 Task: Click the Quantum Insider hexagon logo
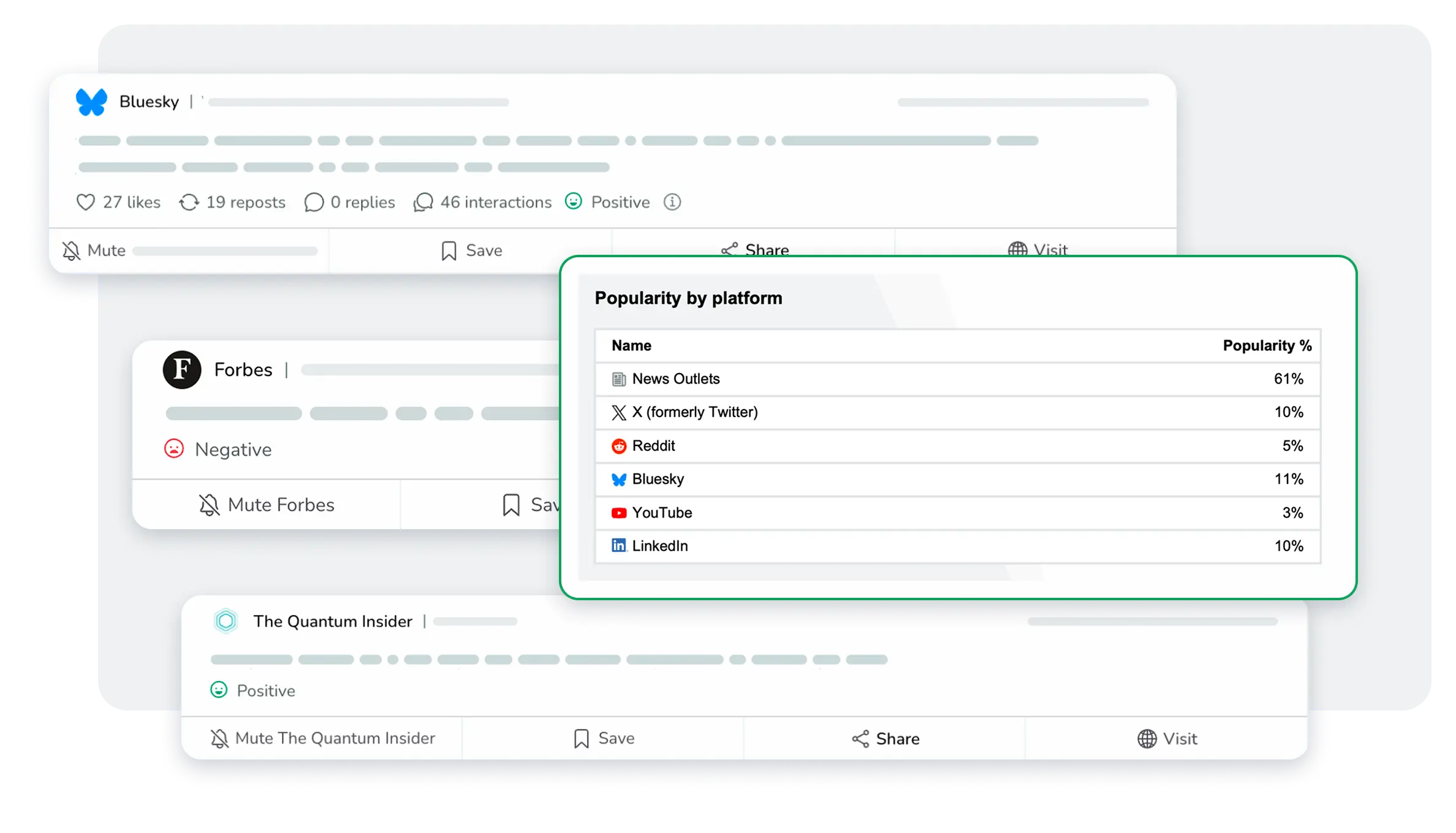click(226, 621)
